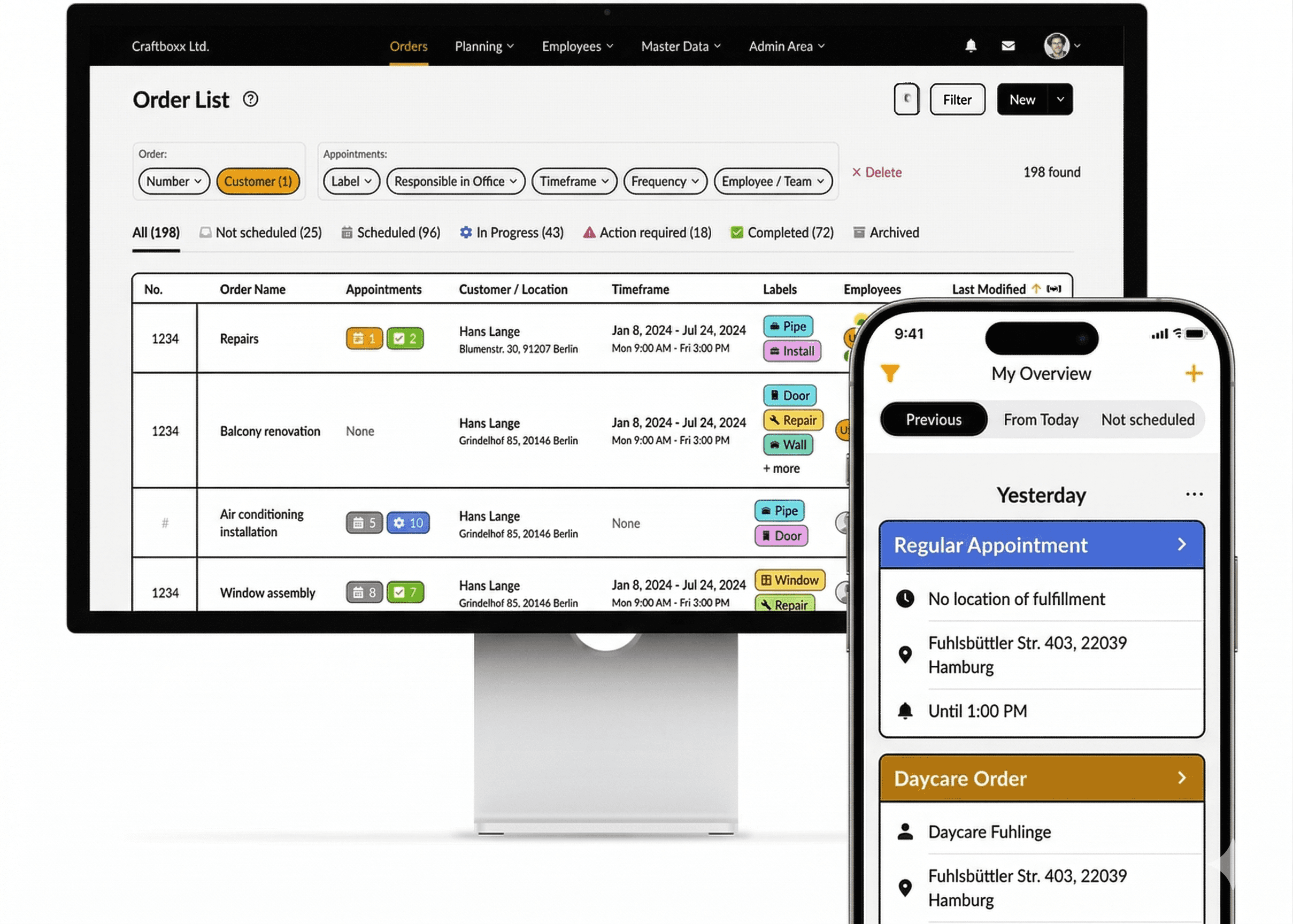
Task: Tap the orange plus icon on phone
Action: [x=1194, y=373]
